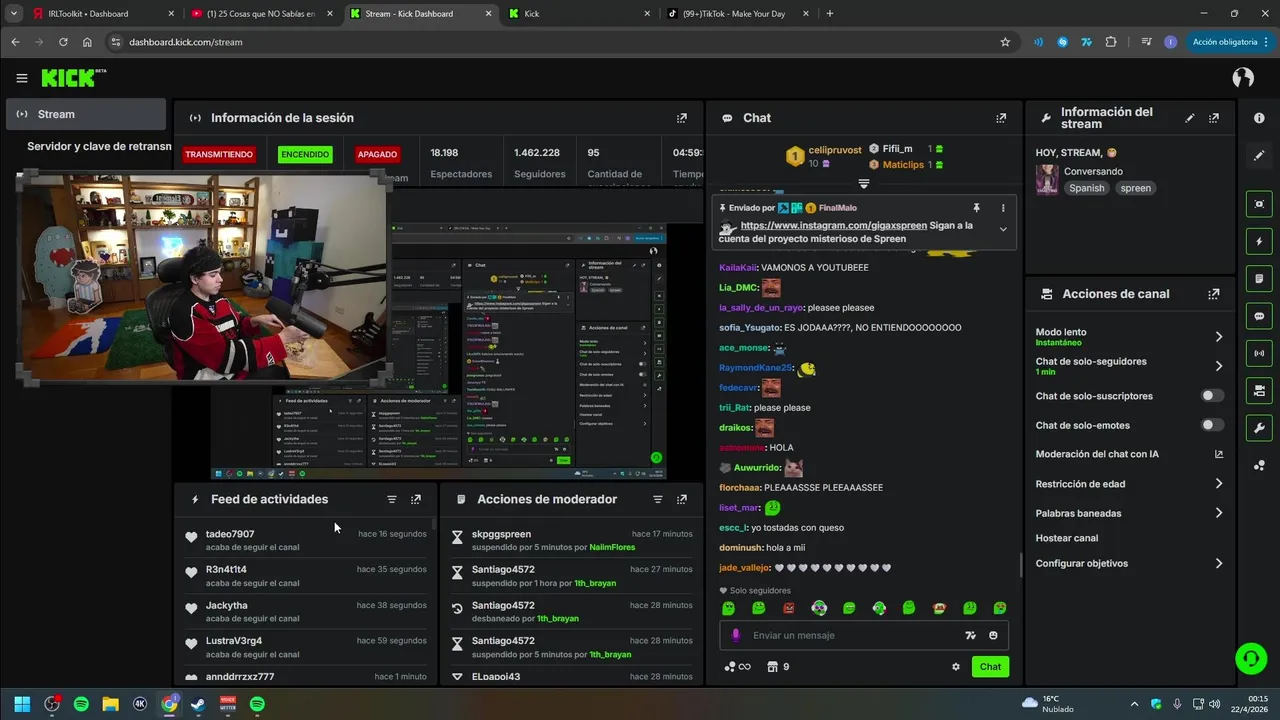The width and height of the screenshot is (1280, 720).
Task: Pop out the Chat panel
Action: [x=1001, y=118]
